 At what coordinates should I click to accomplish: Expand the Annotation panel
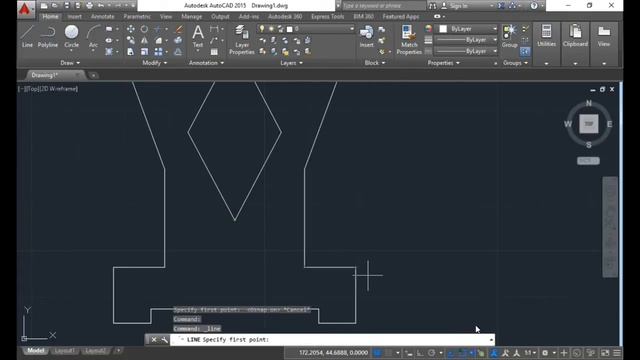pos(206,63)
